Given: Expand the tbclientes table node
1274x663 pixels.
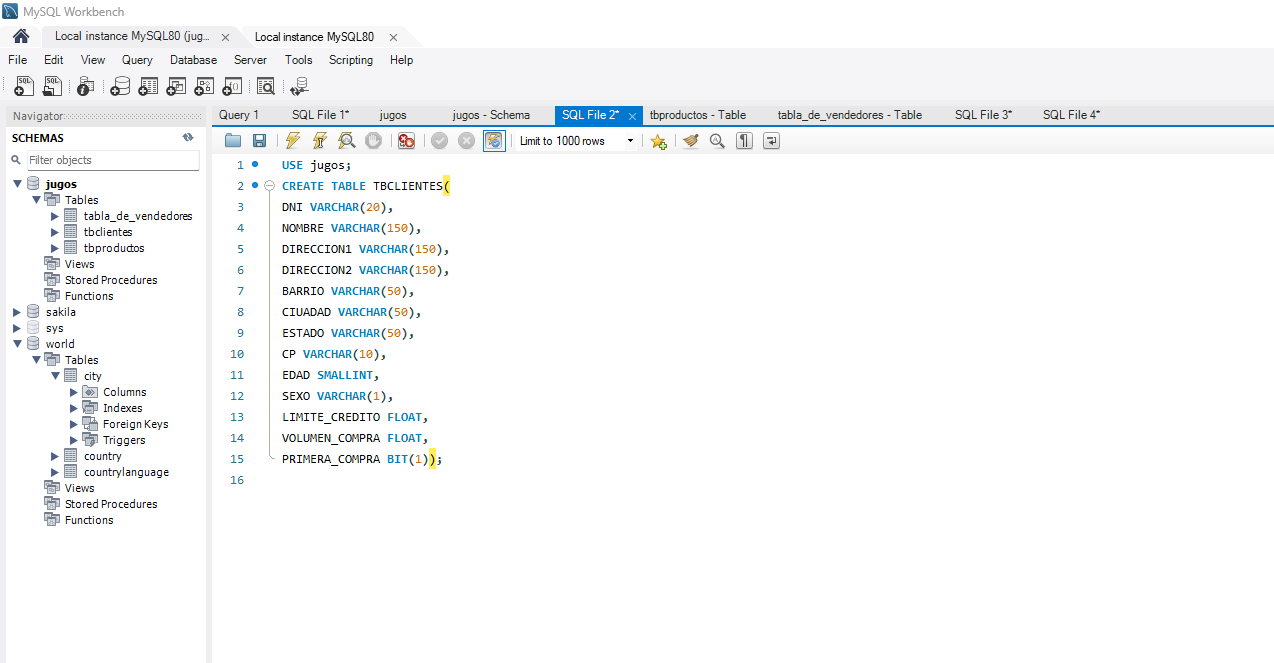Looking at the screenshot, I should click(55, 232).
